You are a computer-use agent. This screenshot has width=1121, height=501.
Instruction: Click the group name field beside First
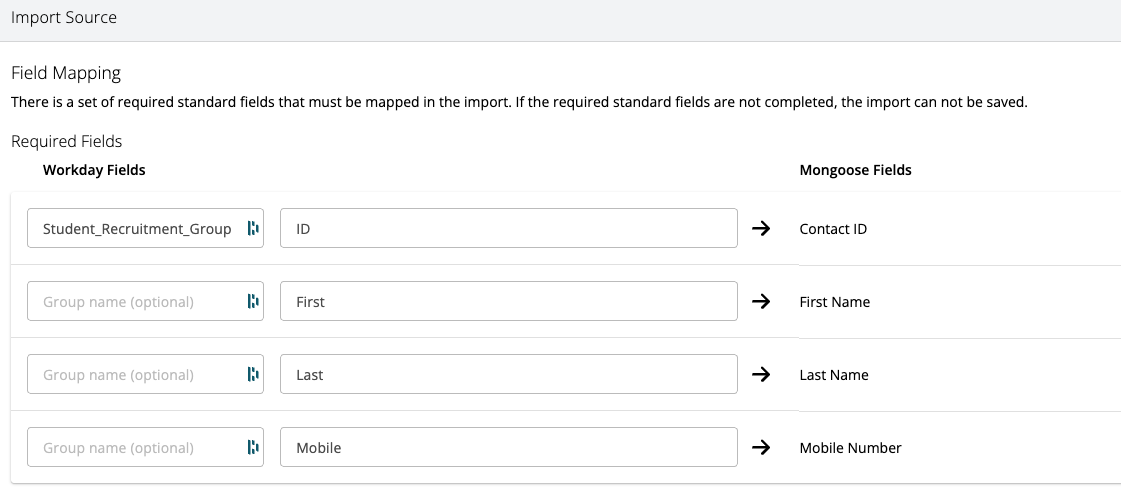[x=137, y=302]
